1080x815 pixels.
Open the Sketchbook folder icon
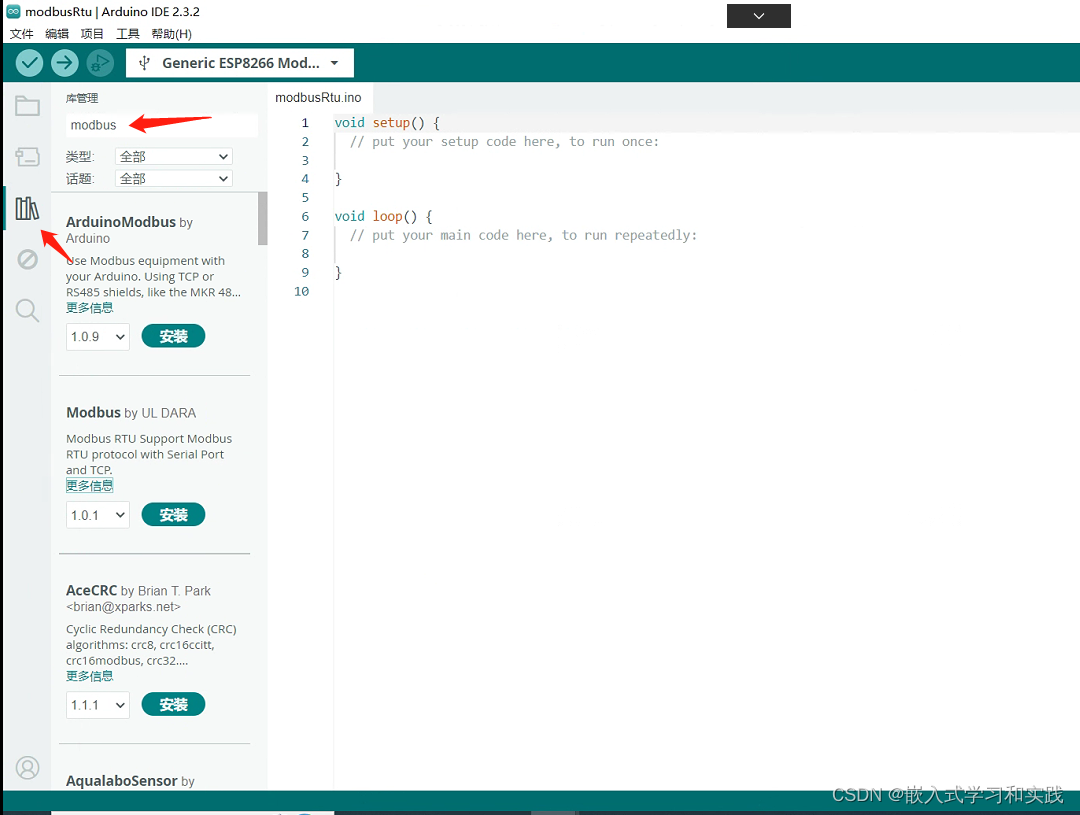(28, 106)
